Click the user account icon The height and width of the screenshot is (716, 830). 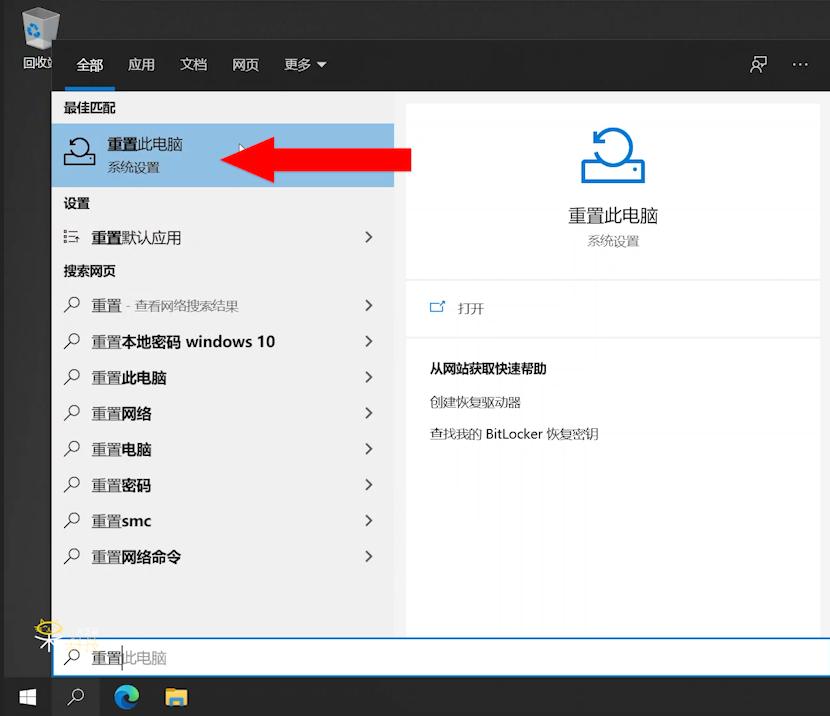click(758, 64)
